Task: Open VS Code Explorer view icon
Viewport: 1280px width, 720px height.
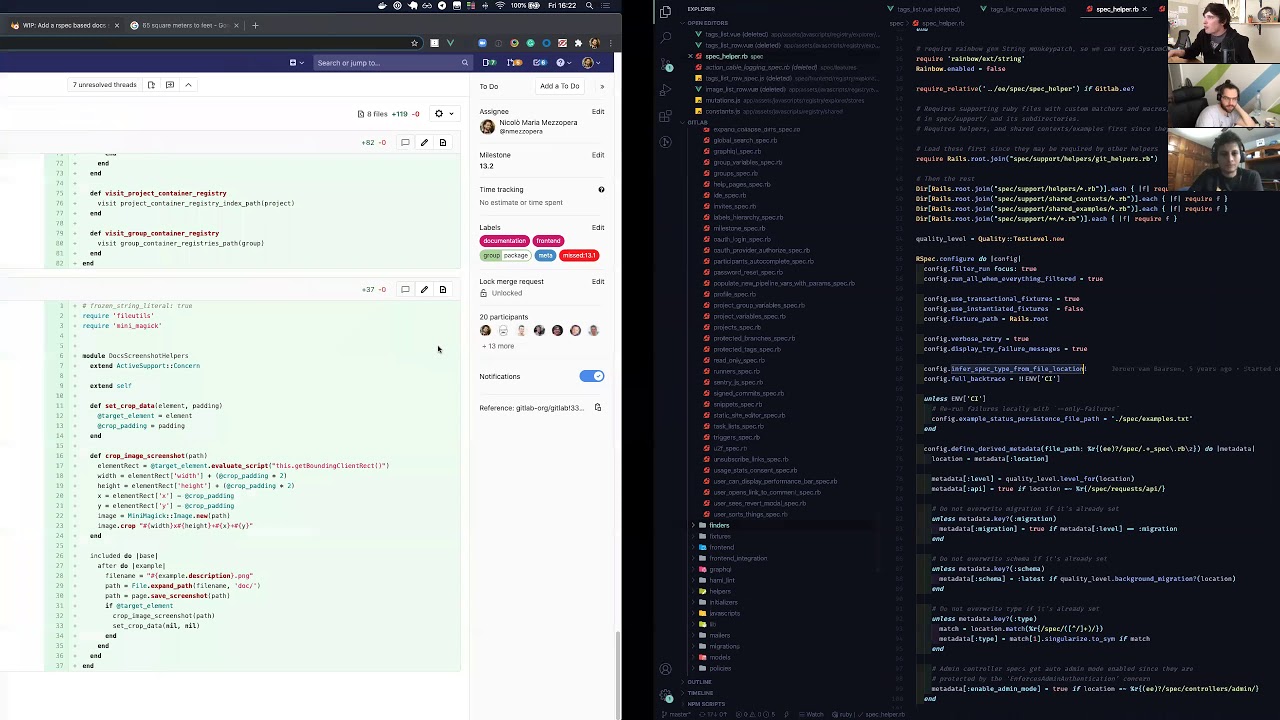Action: (x=666, y=11)
